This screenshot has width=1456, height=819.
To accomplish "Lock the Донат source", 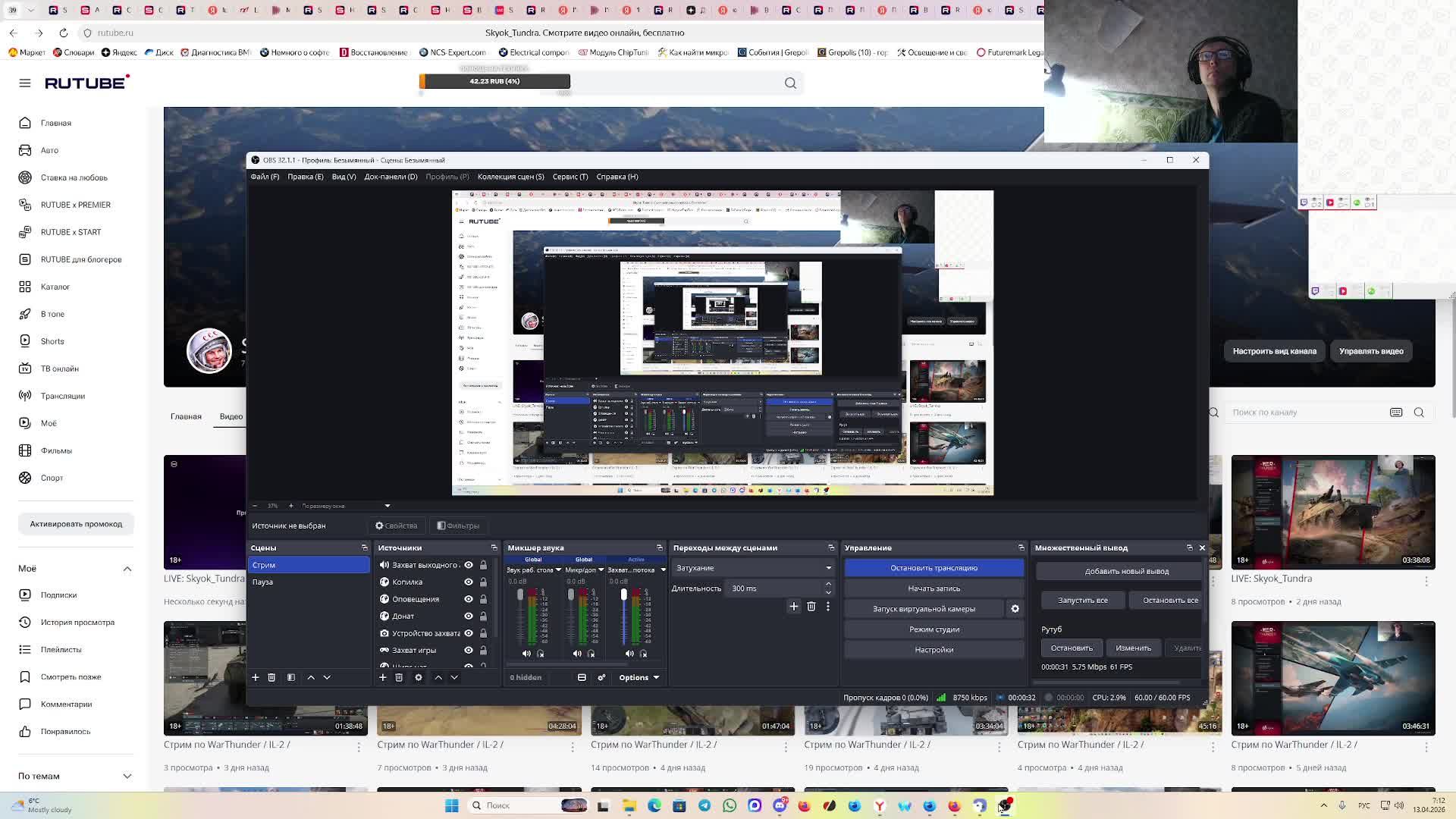I will [x=483, y=616].
